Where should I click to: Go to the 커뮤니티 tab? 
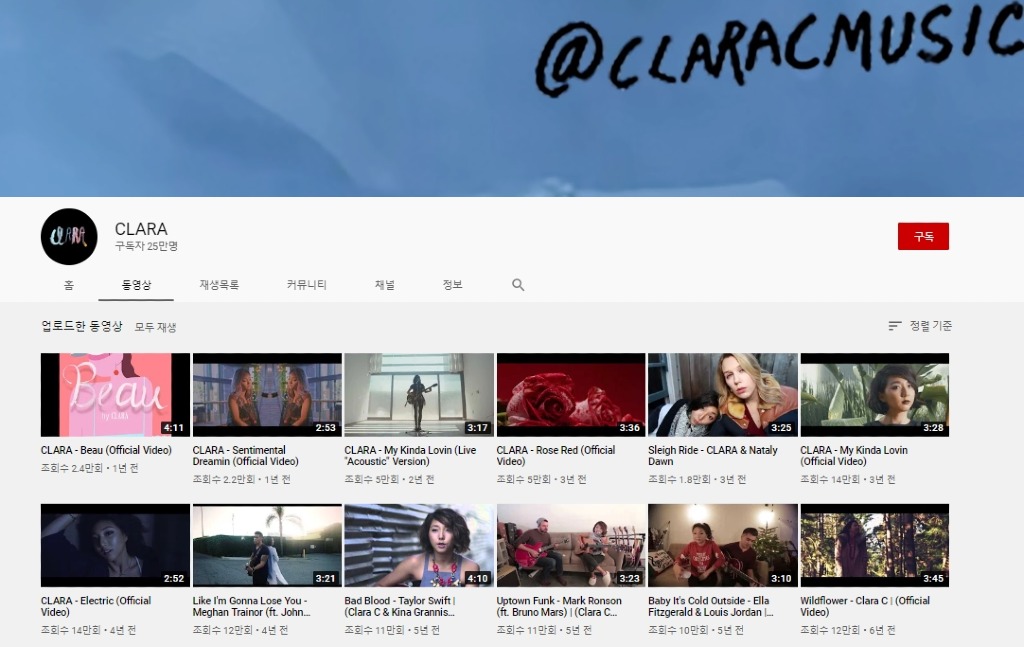click(306, 285)
